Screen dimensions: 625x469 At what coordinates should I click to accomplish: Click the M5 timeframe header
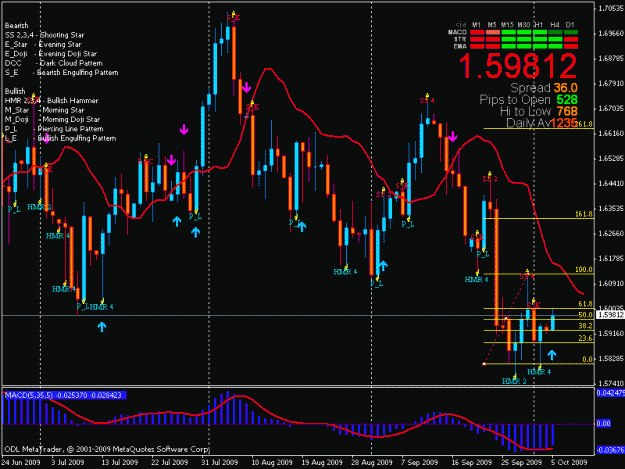[x=492, y=25]
